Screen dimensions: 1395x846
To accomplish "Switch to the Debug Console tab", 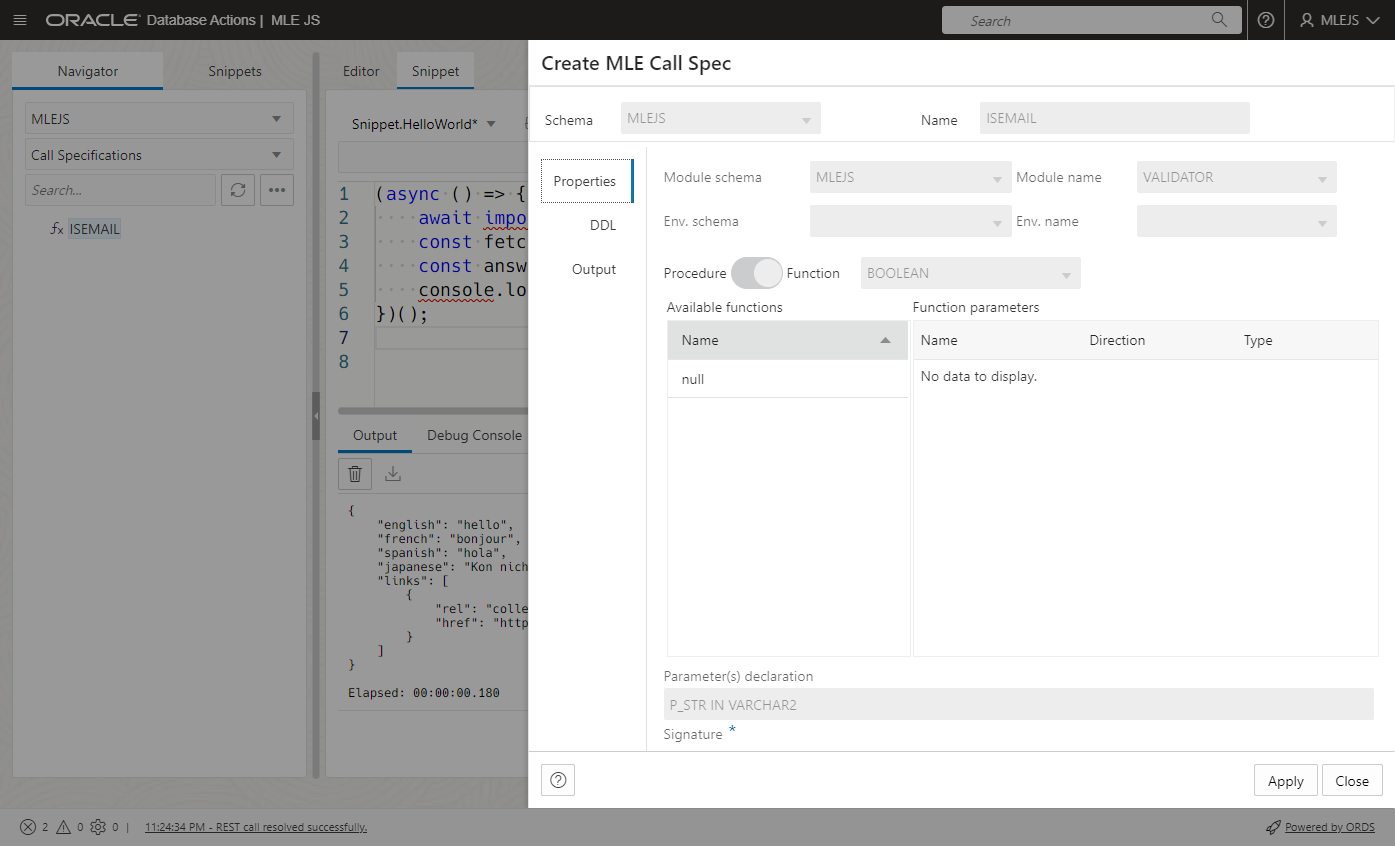I will point(474,435).
